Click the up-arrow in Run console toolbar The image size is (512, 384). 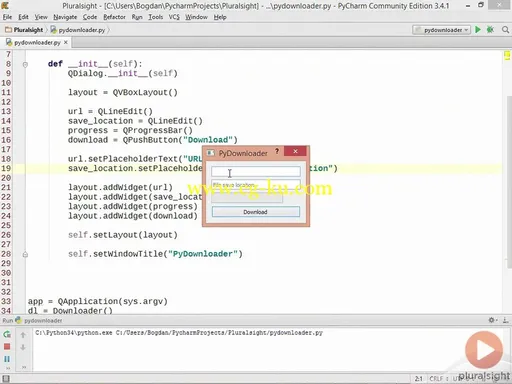click(23, 335)
